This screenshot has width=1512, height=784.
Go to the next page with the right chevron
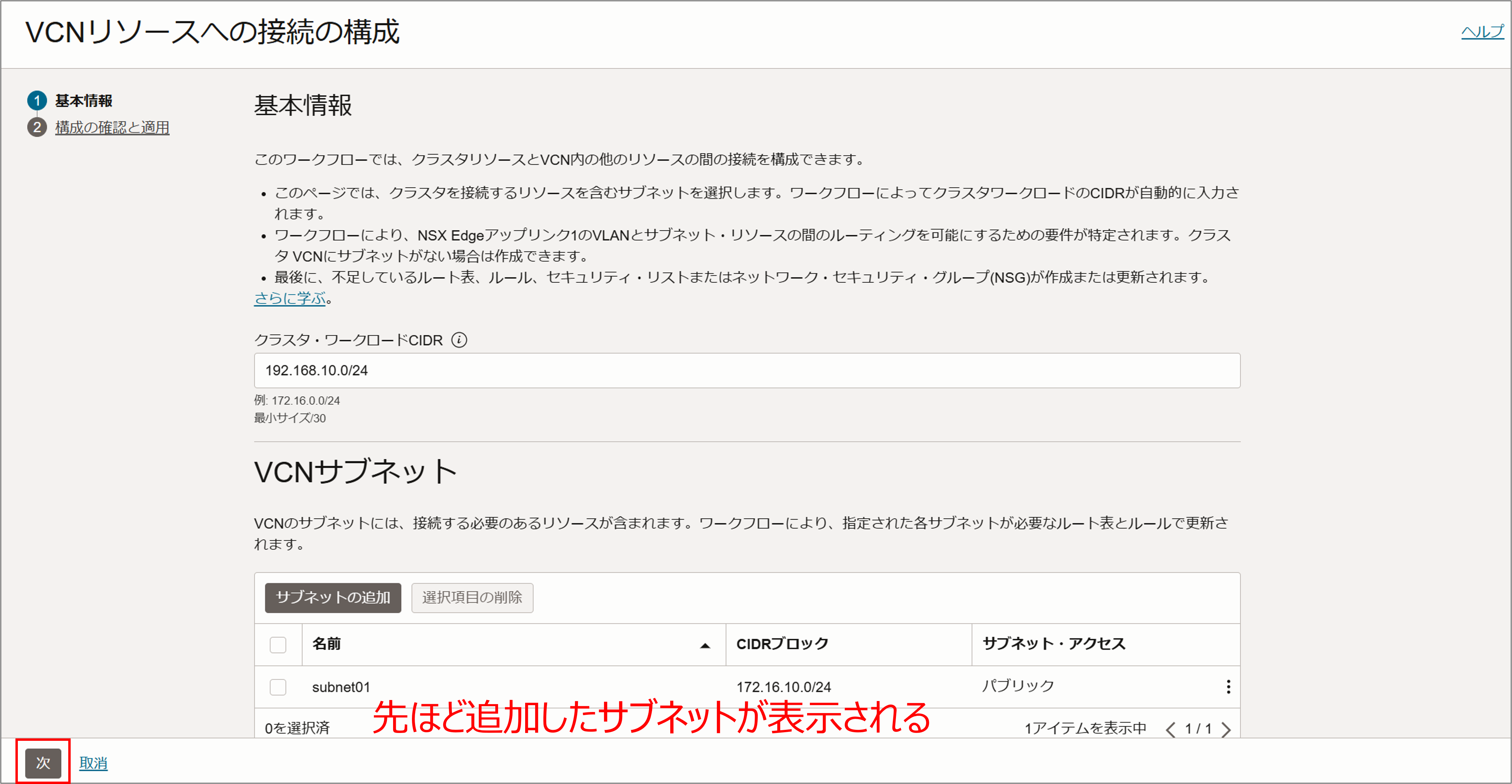(1226, 729)
